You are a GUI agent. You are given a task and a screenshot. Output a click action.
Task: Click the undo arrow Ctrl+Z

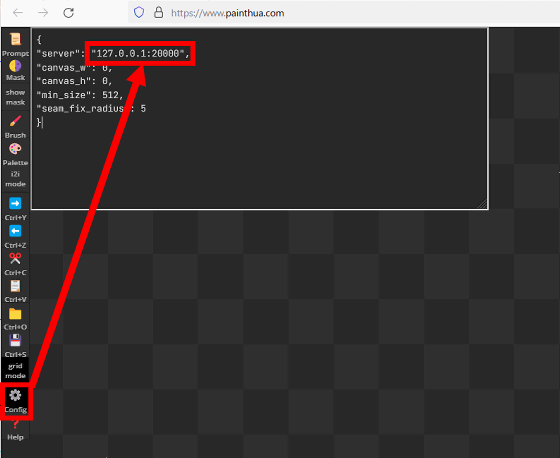coord(15,237)
